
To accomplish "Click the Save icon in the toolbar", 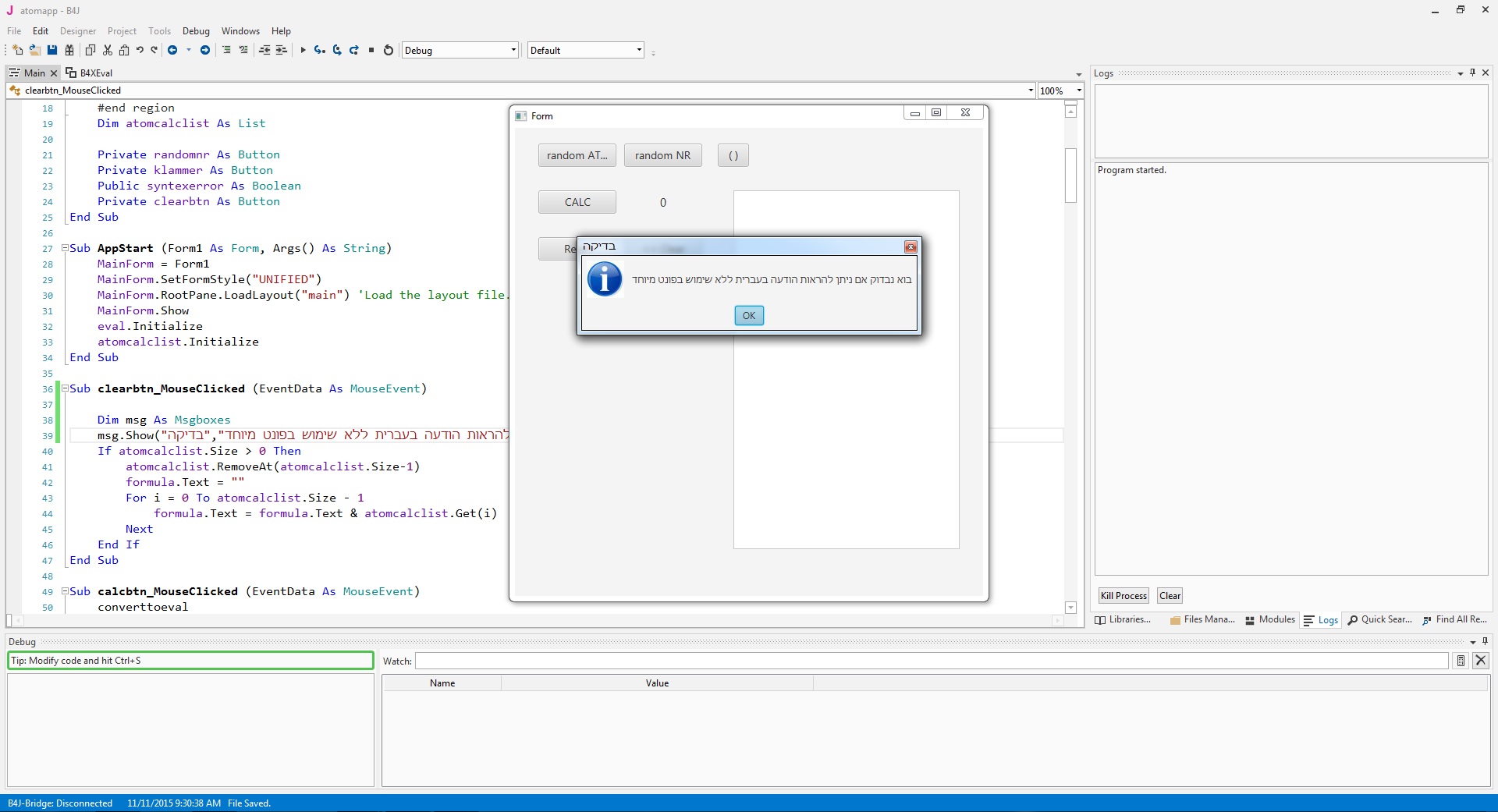I will pyautogui.click(x=52, y=50).
